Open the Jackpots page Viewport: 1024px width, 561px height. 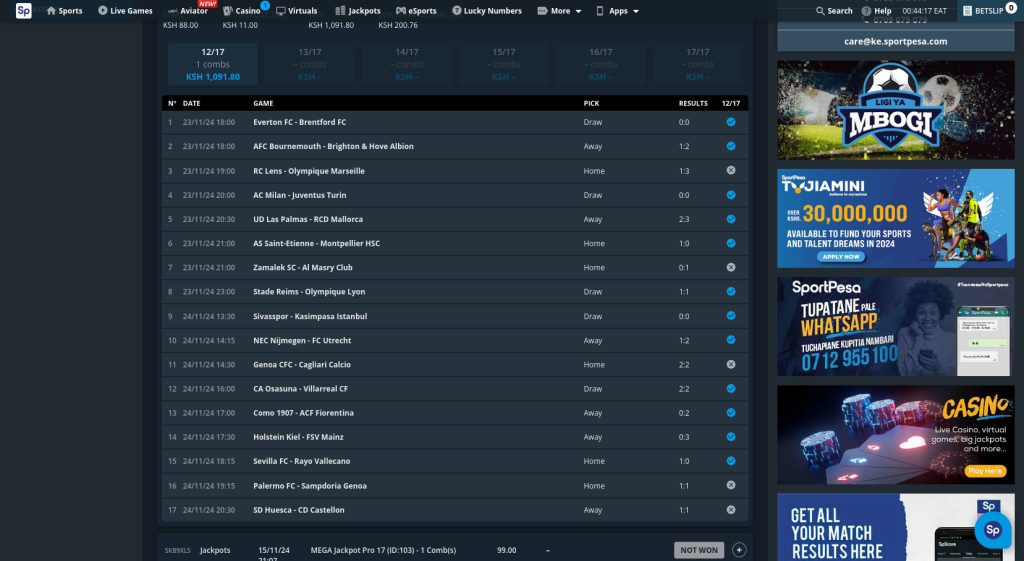click(x=358, y=10)
